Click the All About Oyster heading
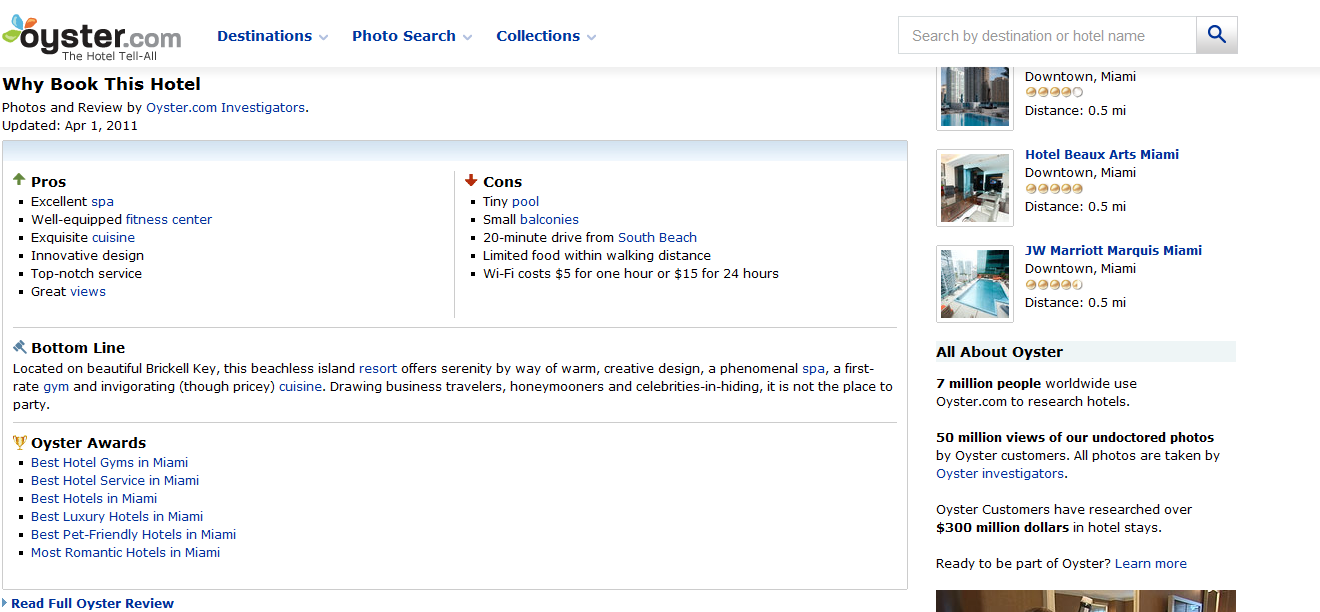The width and height of the screenshot is (1320, 612). click(x=999, y=351)
